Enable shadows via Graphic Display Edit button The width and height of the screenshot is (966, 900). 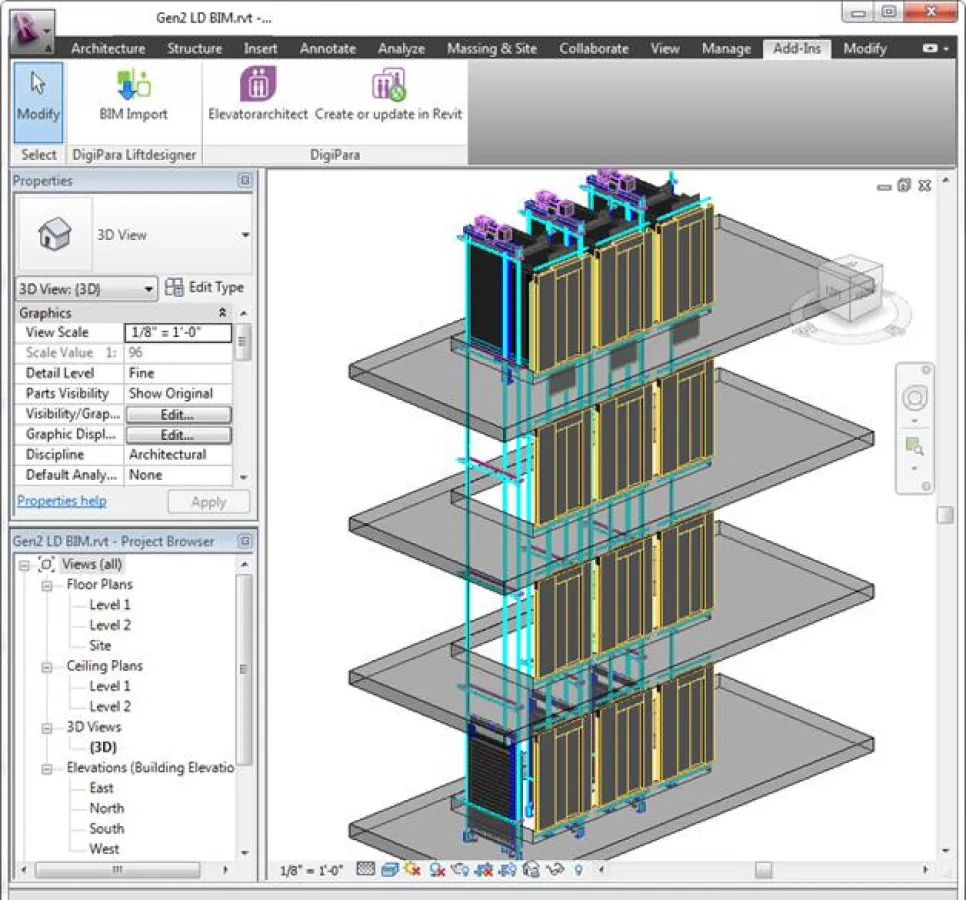178,434
